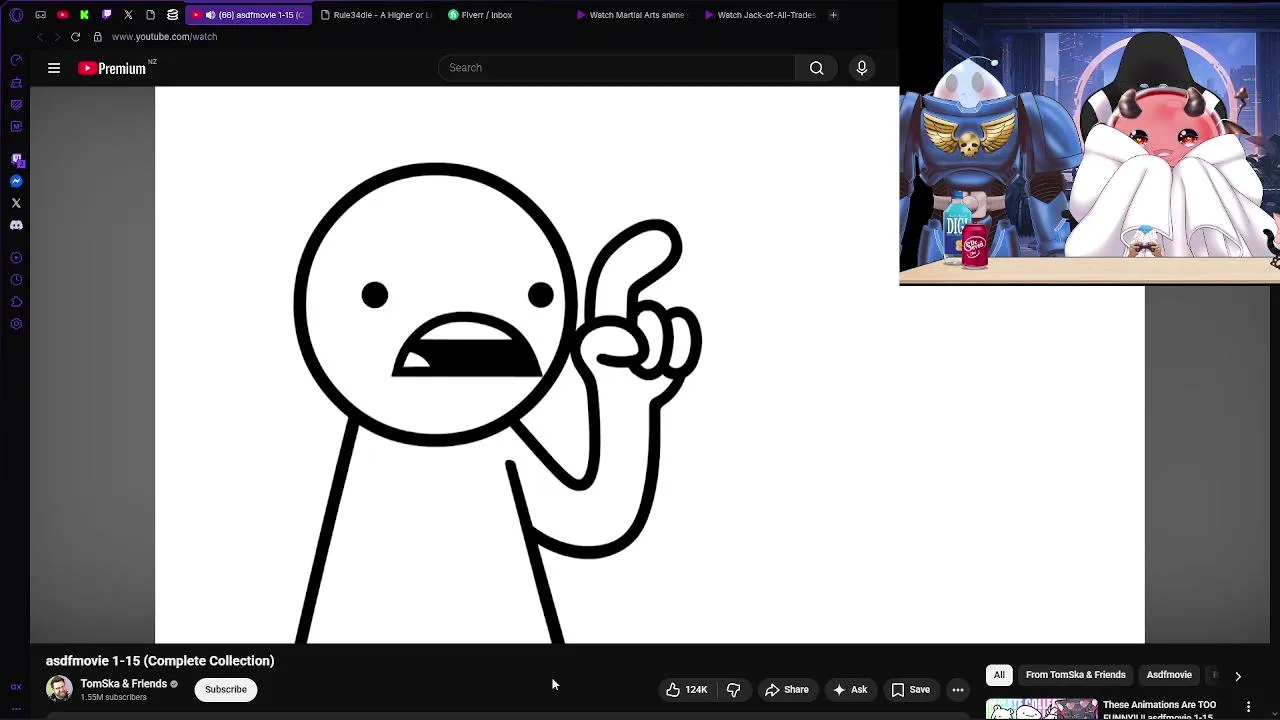Click the video title asdfmovie 1-15 (Complete Collection)

point(160,661)
